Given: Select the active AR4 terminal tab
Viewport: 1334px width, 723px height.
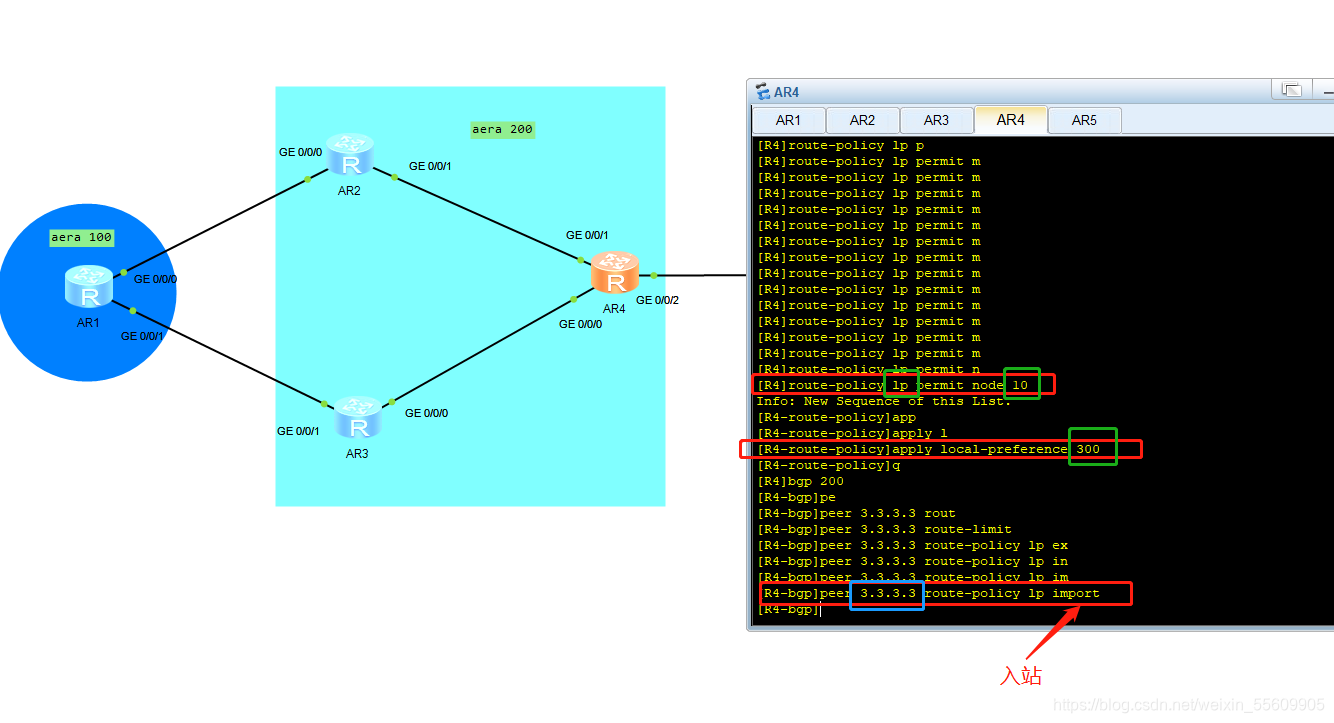Looking at the screenshot, I should (1011, 119).
